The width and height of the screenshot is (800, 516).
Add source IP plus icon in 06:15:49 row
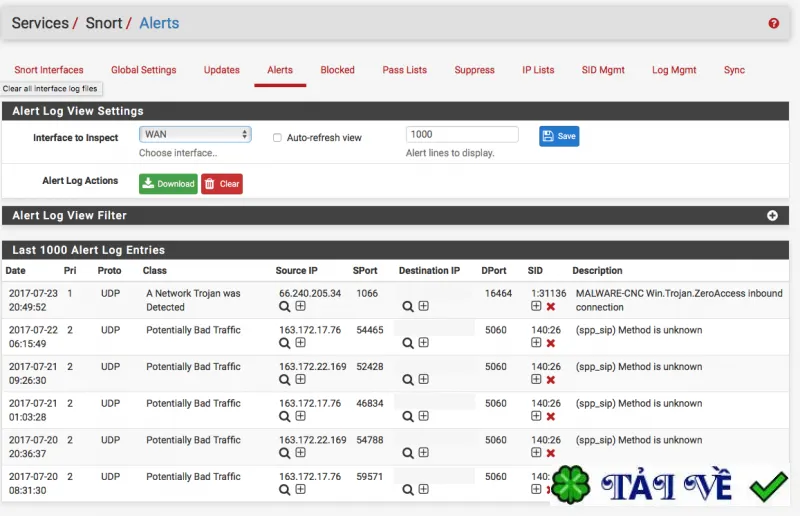click(301, 343)
